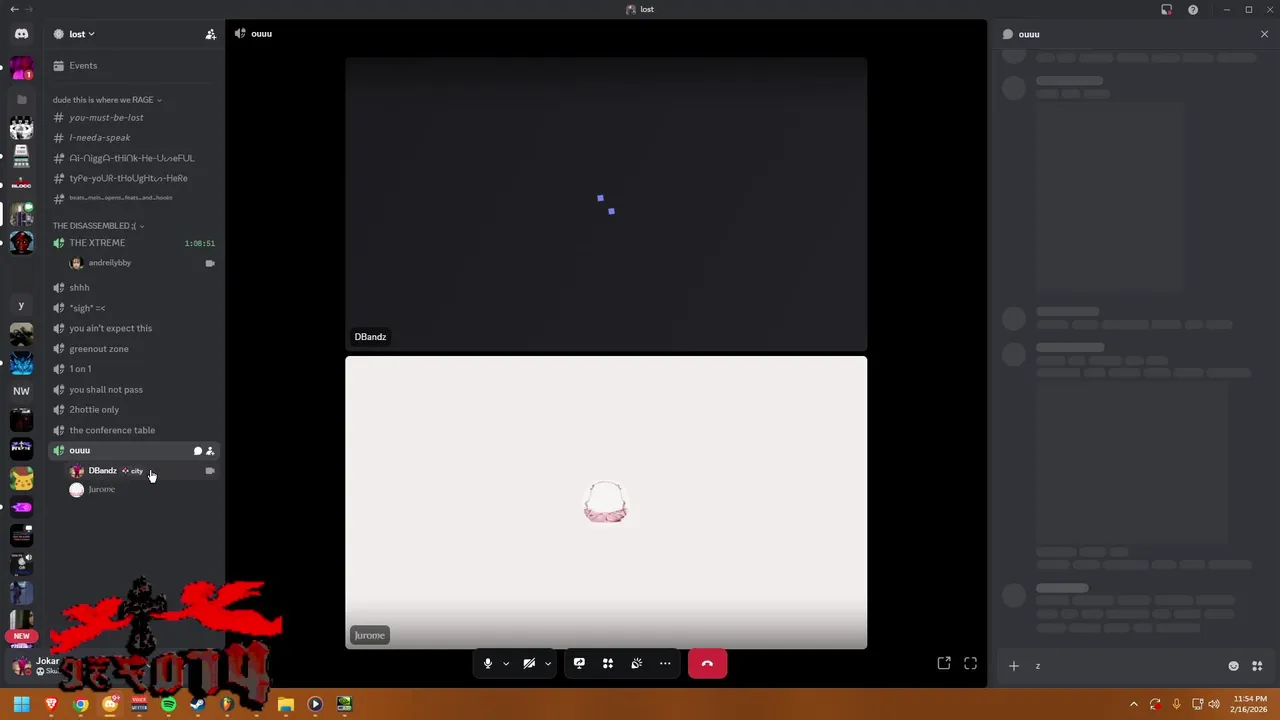Open Brave browser from taskbar
The image size is (1280, 720).
point(52,704)
